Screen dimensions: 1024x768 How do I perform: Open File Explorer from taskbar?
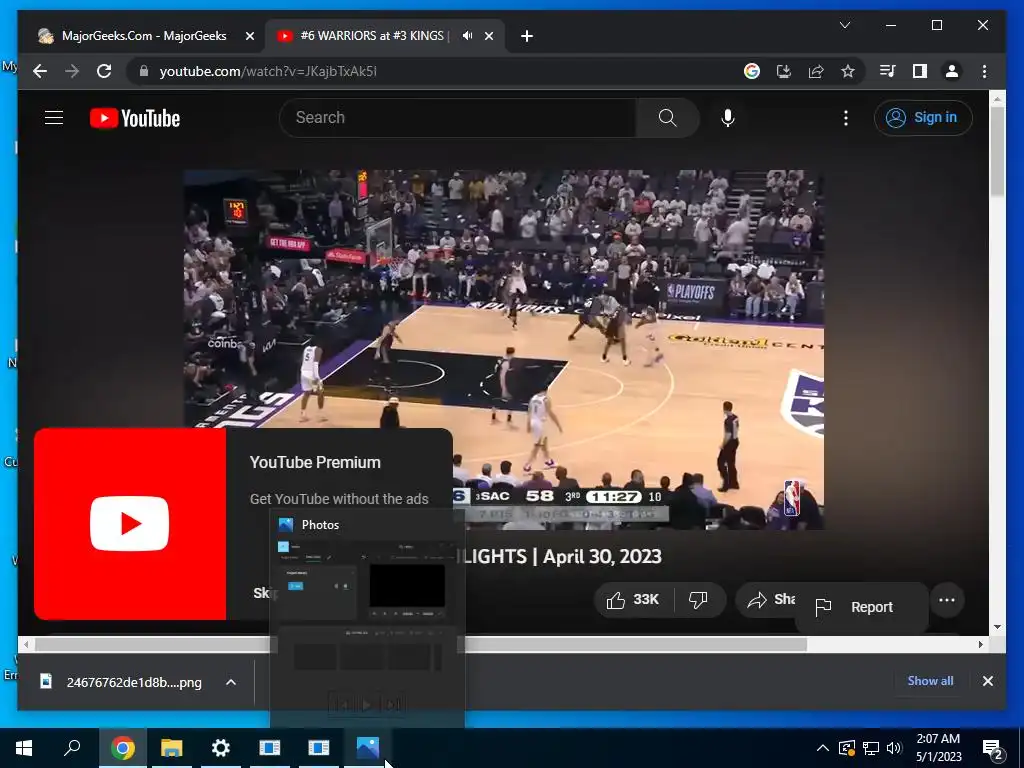point(171,748)
